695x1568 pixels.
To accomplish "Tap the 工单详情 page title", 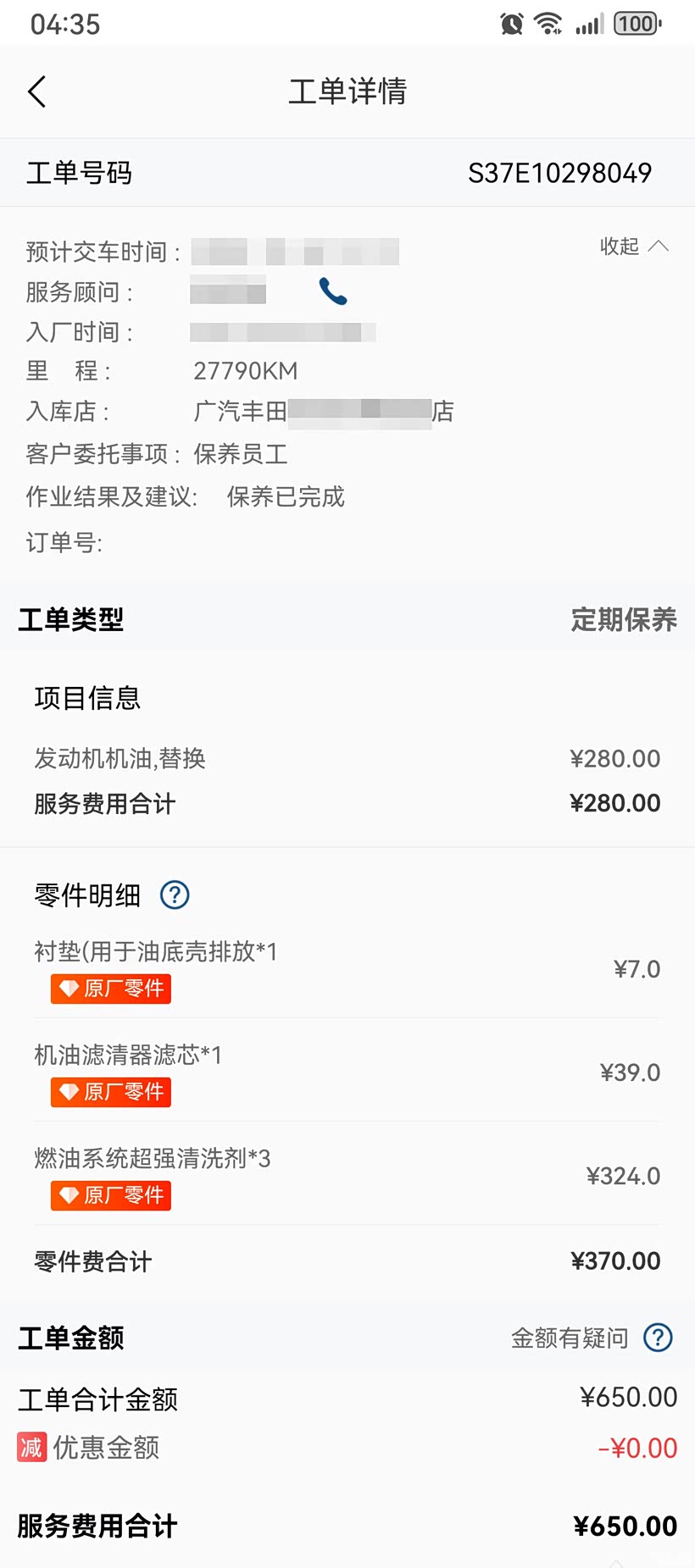I will click(x=347, y=91).
